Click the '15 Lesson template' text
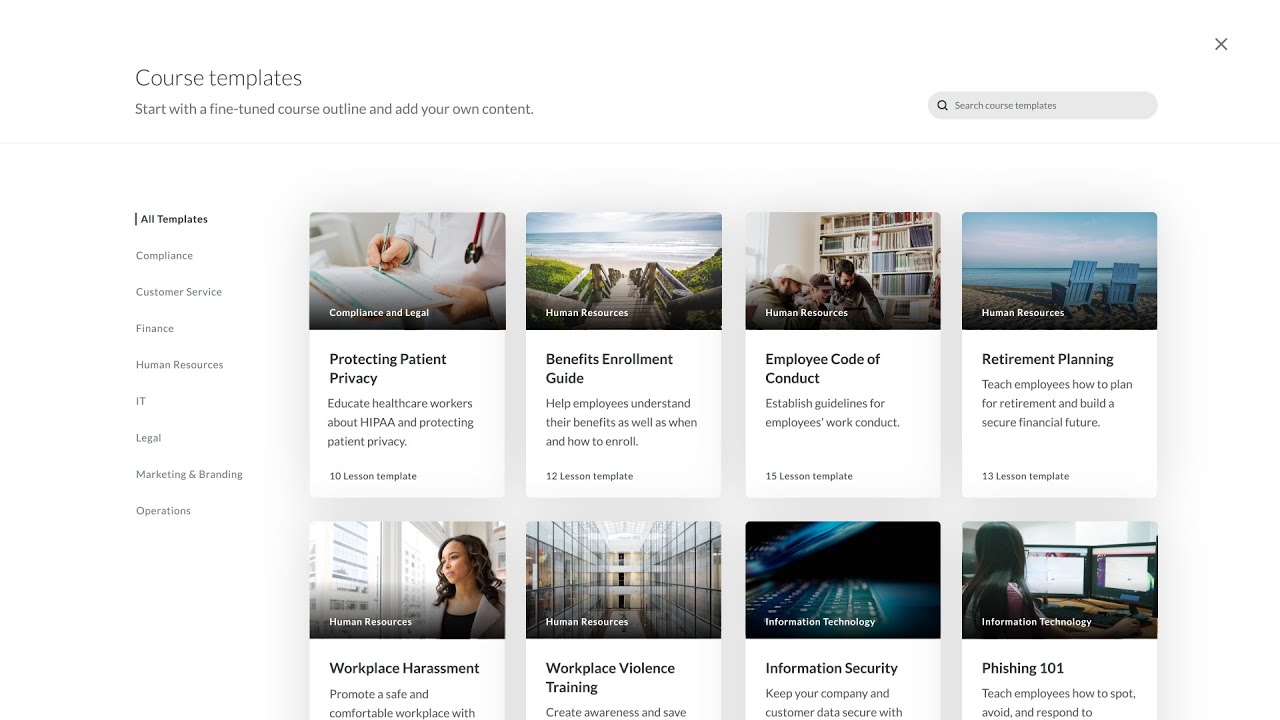 tap(809, 476)
